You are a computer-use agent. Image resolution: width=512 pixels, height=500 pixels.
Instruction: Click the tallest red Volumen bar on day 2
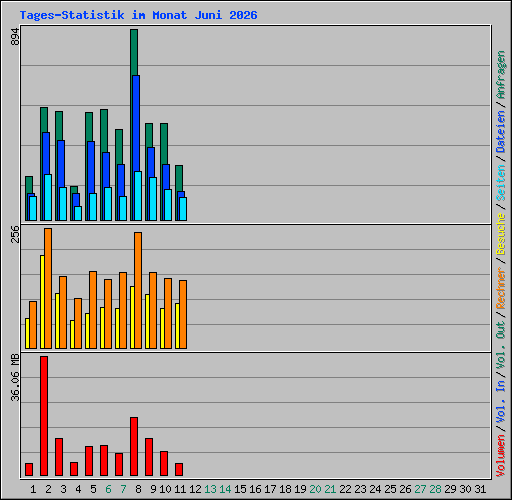[44, 416]
